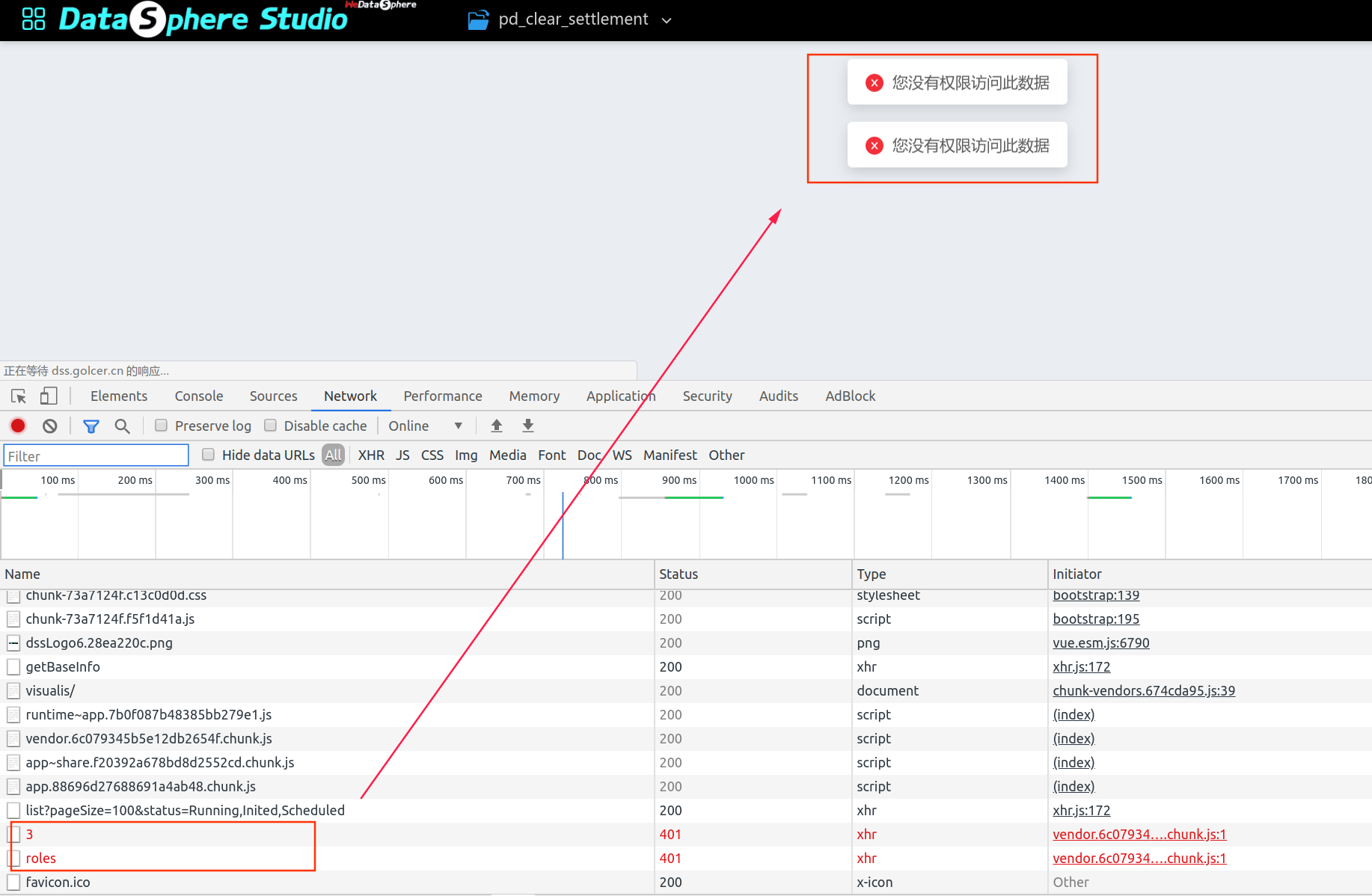Switch to the Elements tab
This screenshot has height=896, width=1372.
119,396
